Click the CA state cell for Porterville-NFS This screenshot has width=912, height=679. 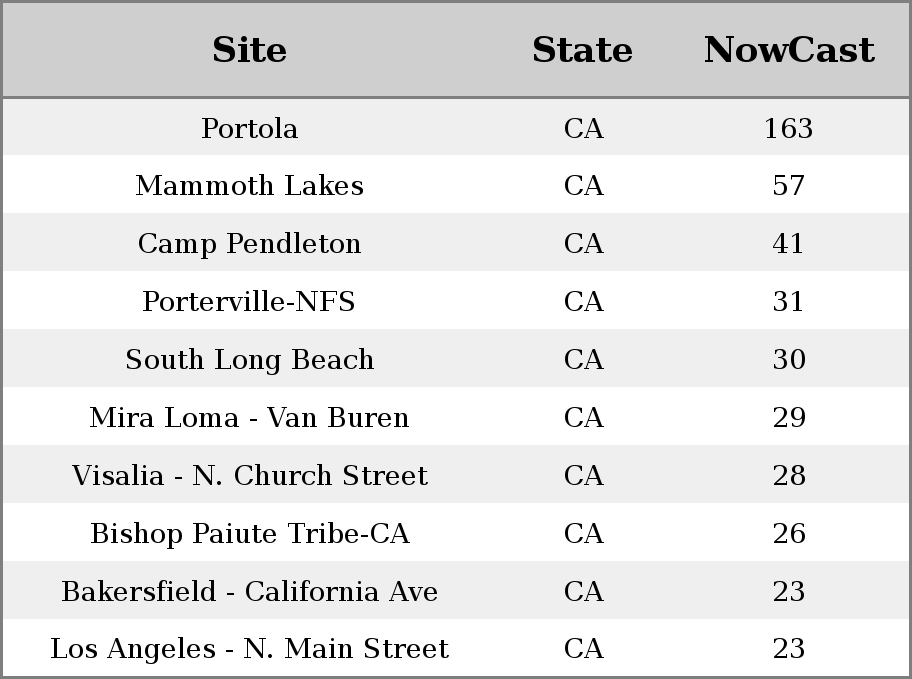[x=583, y=301]
